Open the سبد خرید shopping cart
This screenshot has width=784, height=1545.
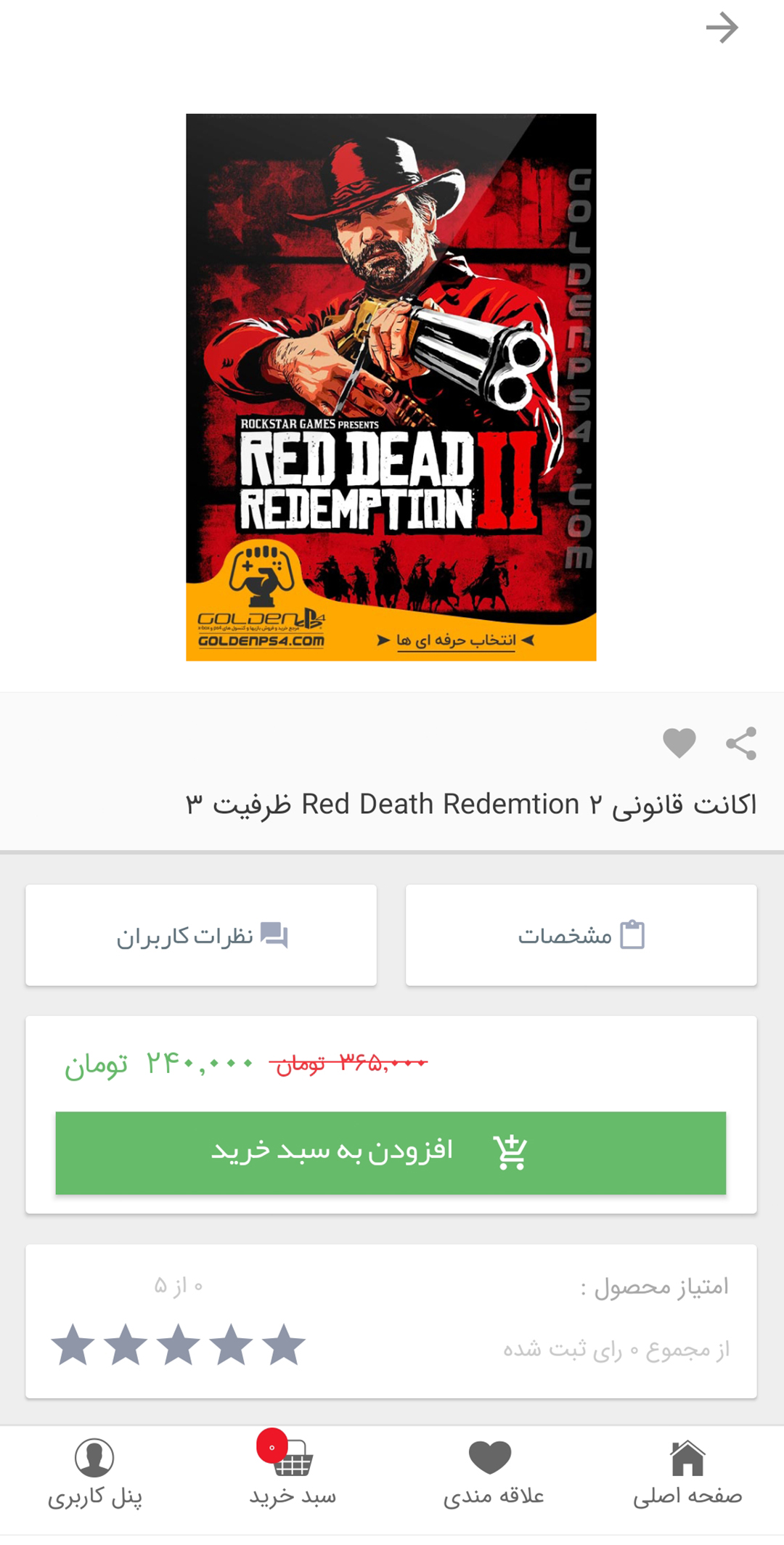tap(293, 1475)
